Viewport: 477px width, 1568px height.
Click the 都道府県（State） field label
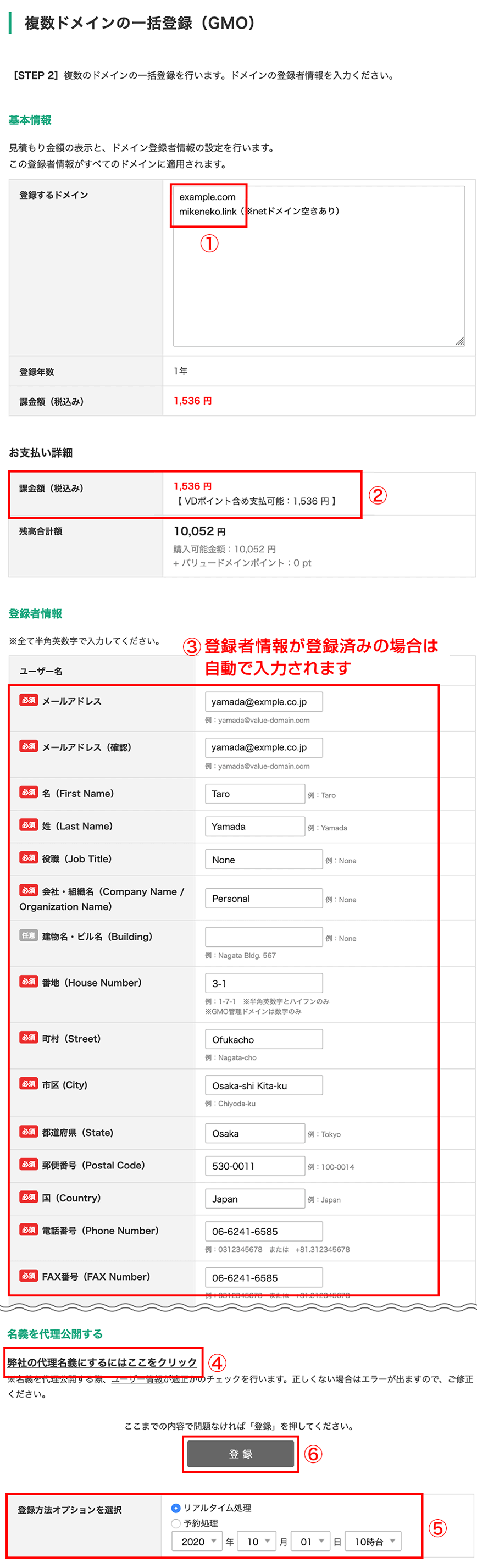(x=78, y=1132)
